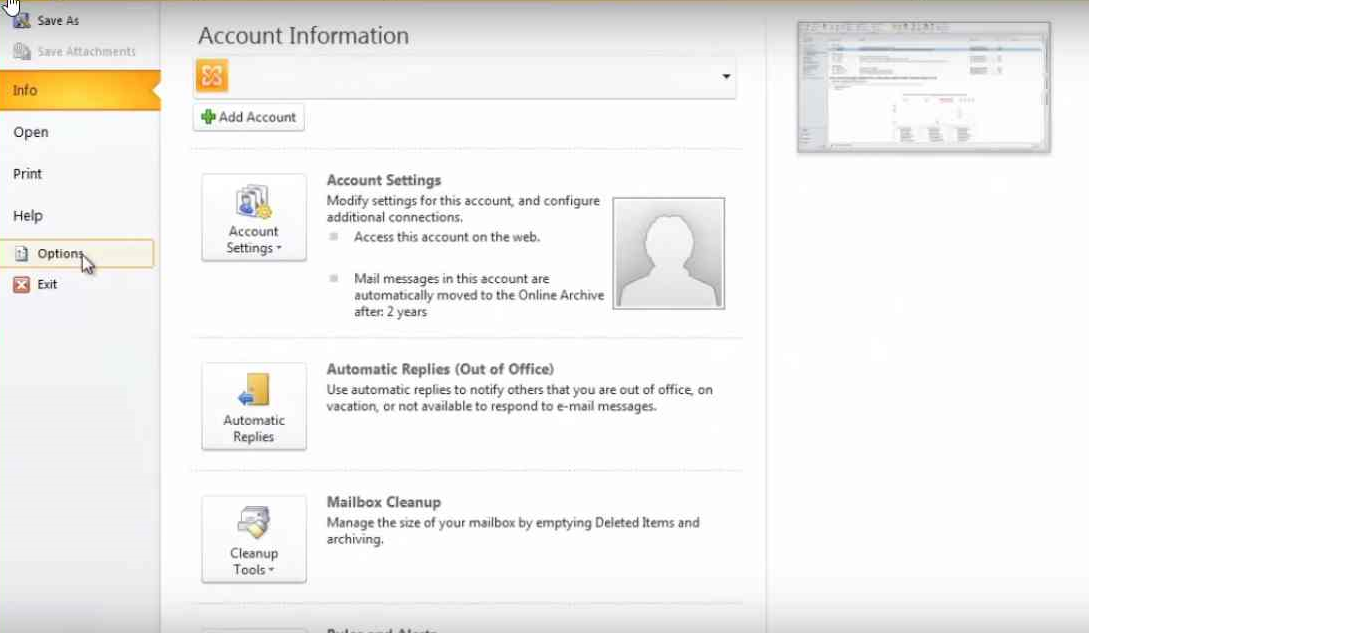
Task: Expand the account selection dropdown
Action: tap(726, 75)
